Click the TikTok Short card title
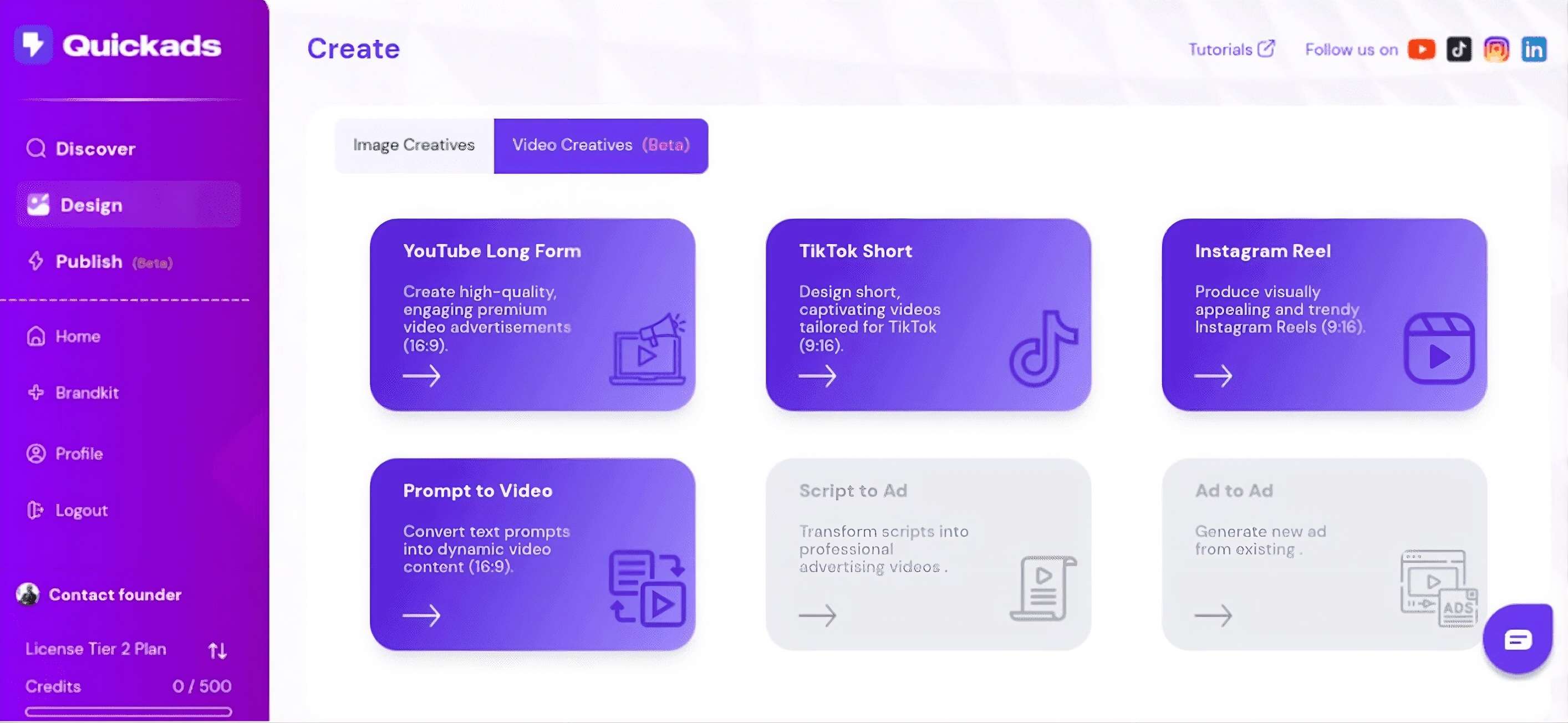This screenshot has height=723, width=1568. pyautogui.click(x=855, y=251)
